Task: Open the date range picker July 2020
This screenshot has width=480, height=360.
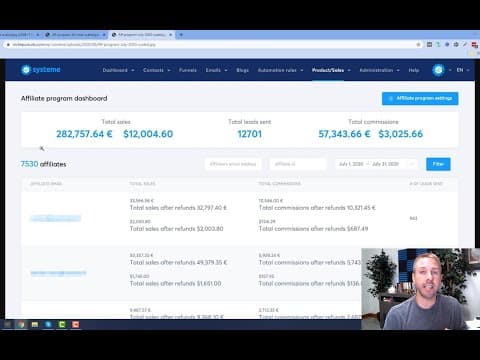Action: tap(376, 164)
